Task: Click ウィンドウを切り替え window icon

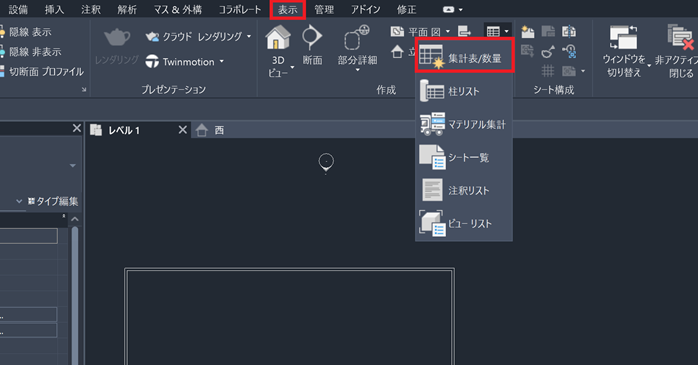Action: pyautogui.click(x=624, y=37)
